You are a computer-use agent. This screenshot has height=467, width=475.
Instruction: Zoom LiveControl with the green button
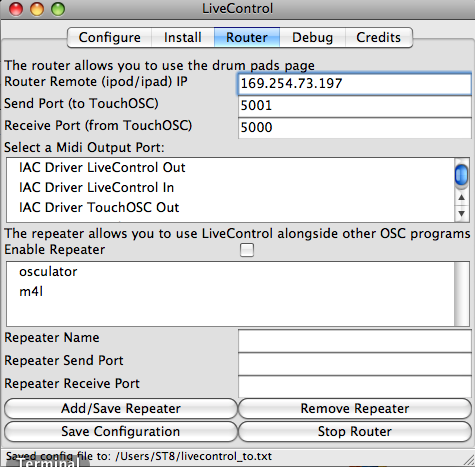(x=58, y=9)
